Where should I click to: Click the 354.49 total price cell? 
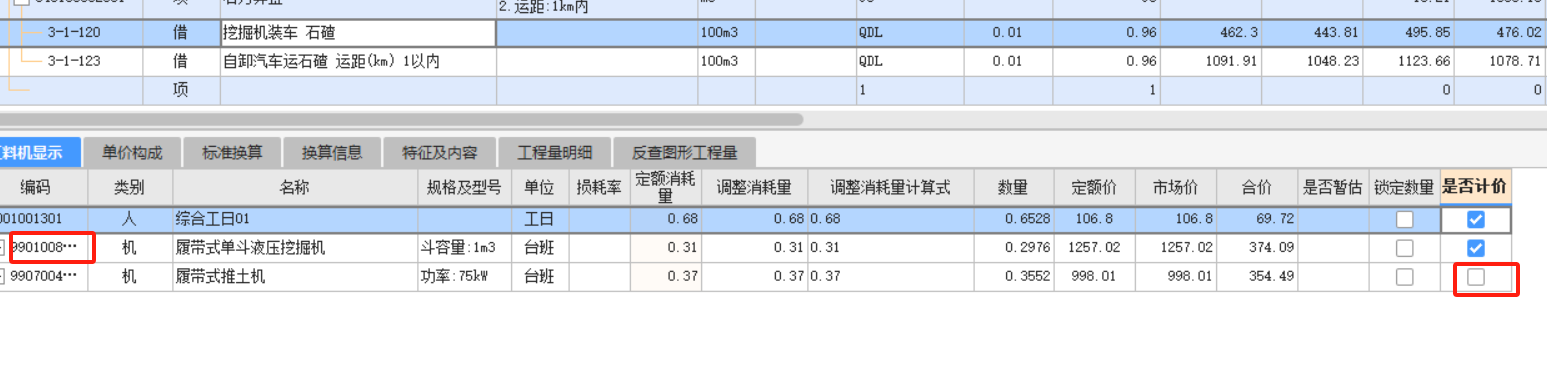[1257, 277]
